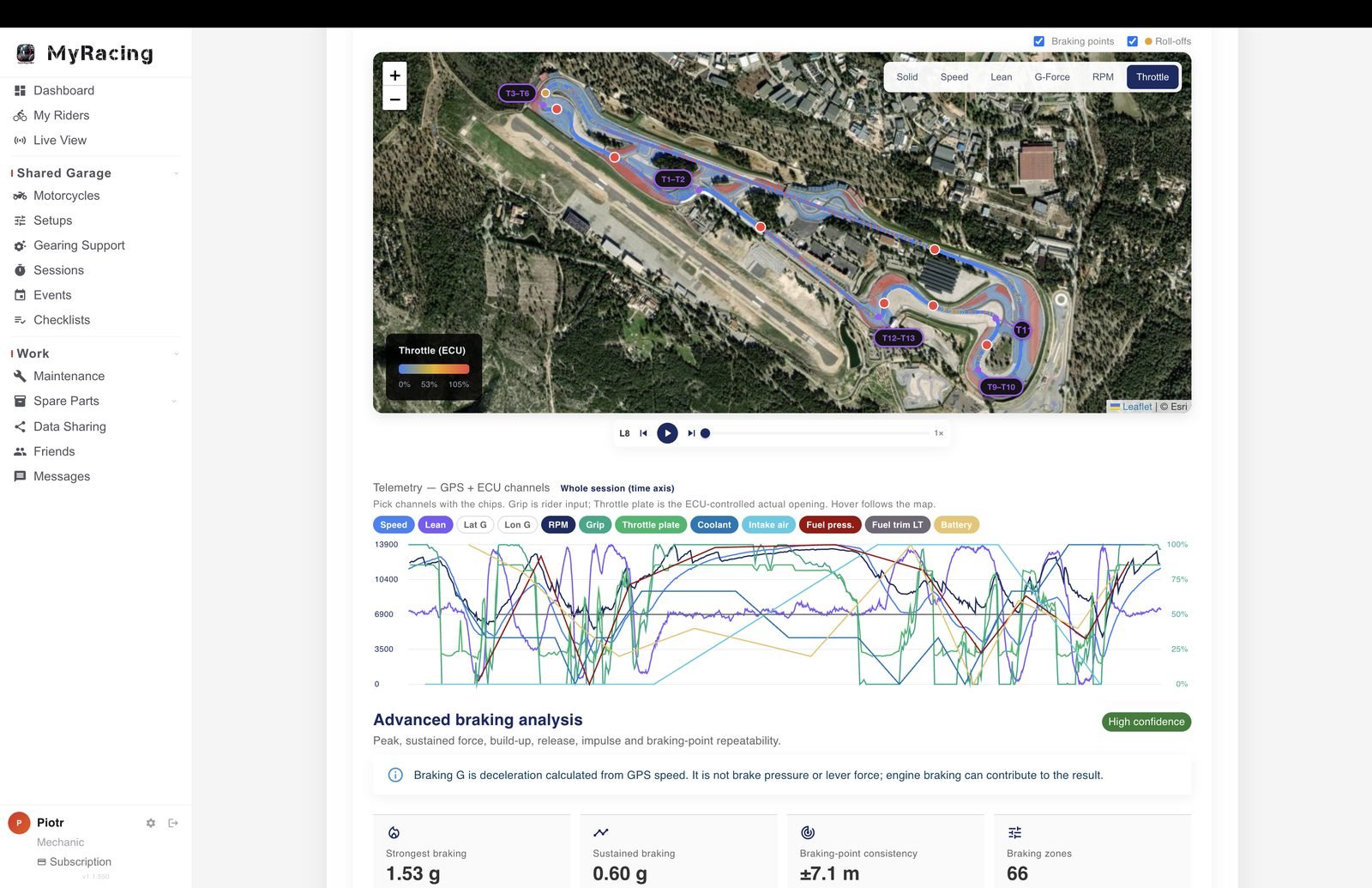Open user settings gear icon

(151, 823)
